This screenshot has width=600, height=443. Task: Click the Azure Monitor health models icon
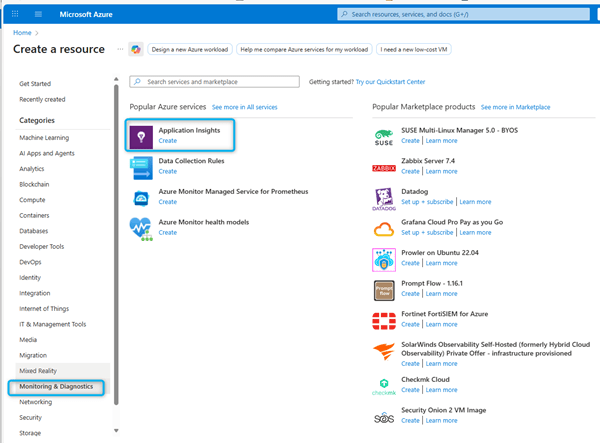(x=140, y=227)
